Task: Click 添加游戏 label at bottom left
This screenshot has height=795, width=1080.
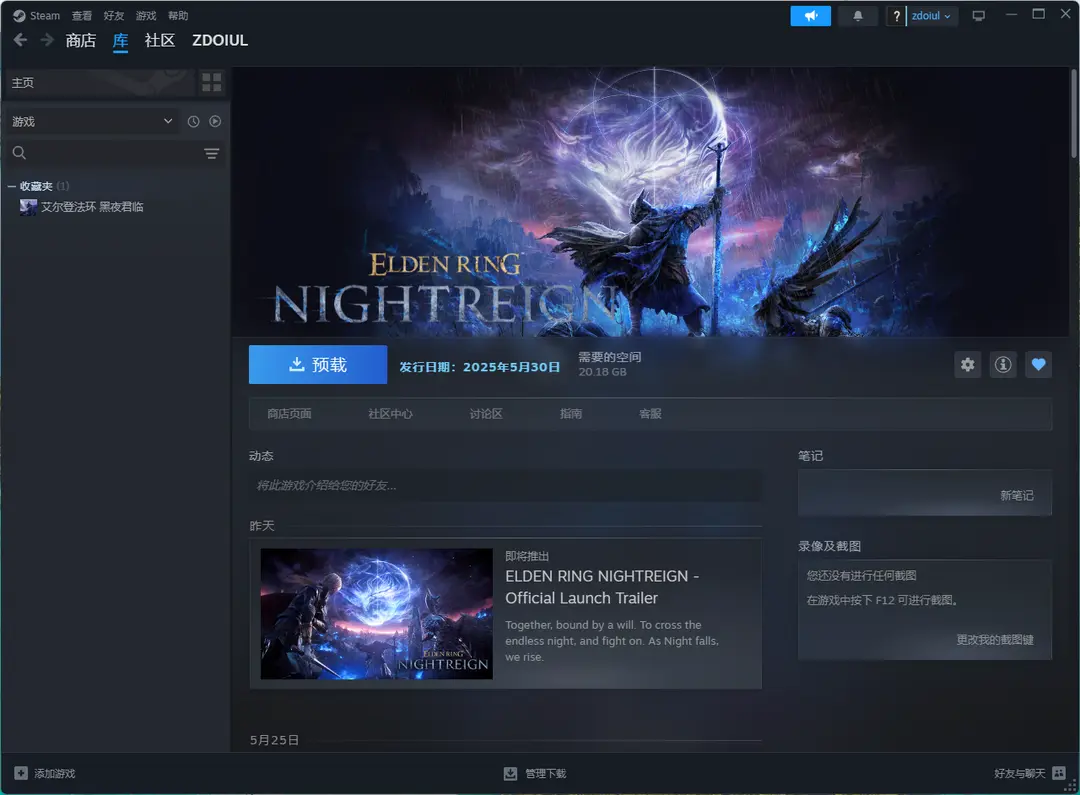Action: coord(55,774)
